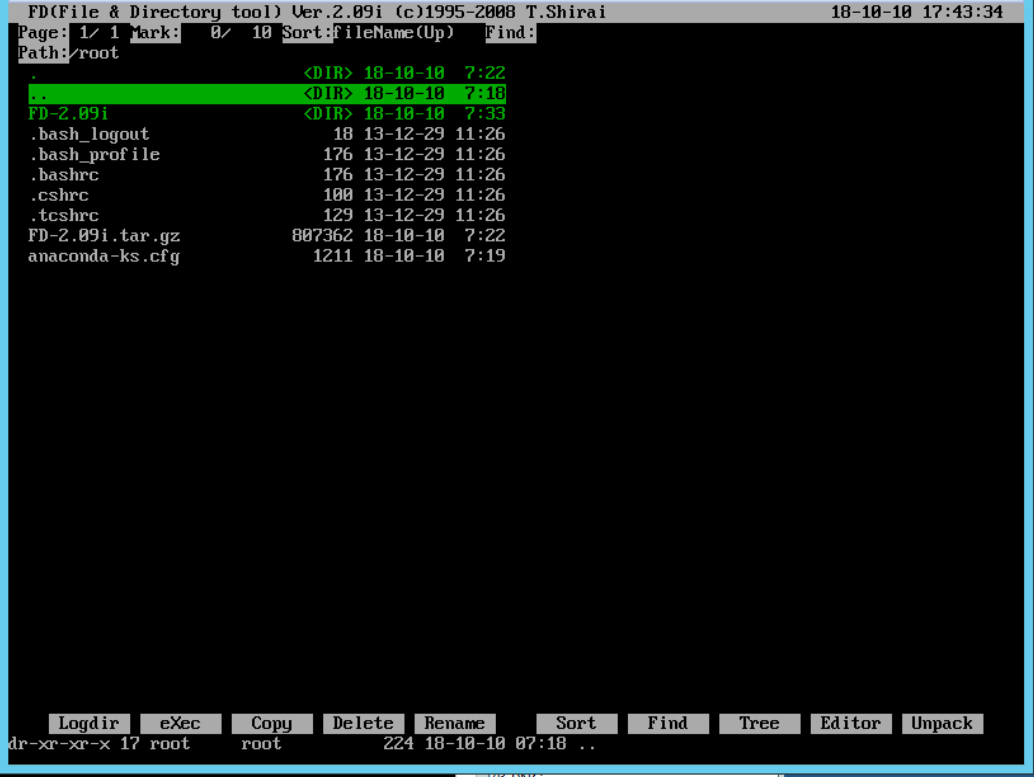
Task: Select the Copy command
Action: 272,723
